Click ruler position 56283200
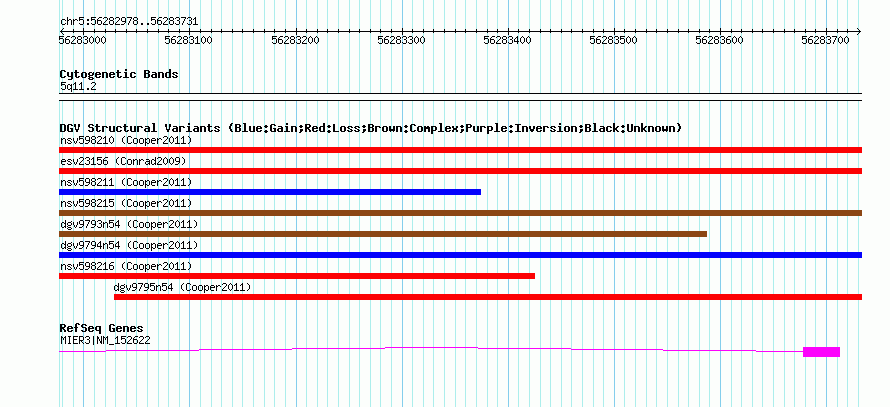This screenshot has height=407, width=890. [x=295, y=40]
